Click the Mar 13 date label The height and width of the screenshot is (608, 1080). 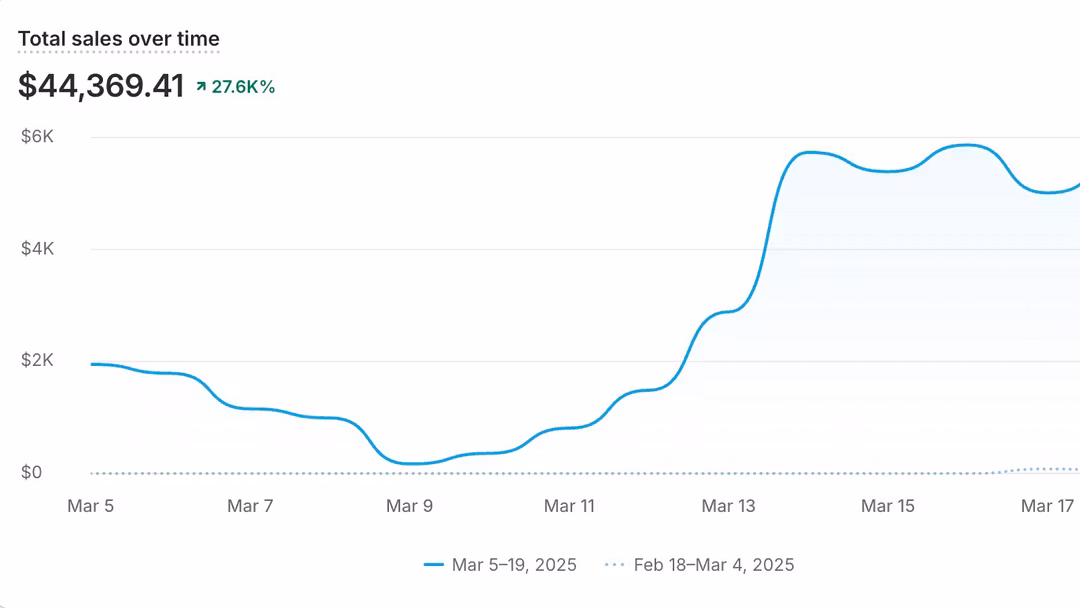click(729, 506)
